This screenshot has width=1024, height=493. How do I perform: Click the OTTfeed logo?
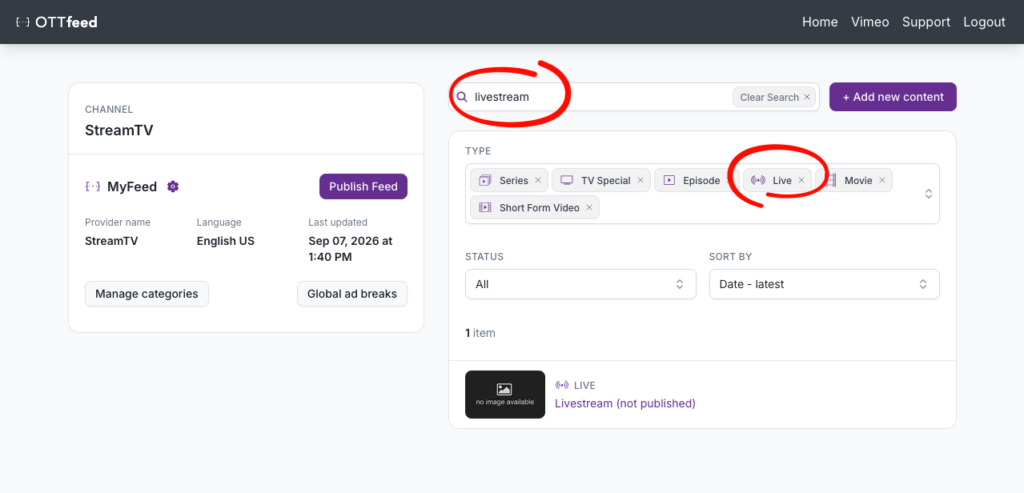[x=56, y=22]
